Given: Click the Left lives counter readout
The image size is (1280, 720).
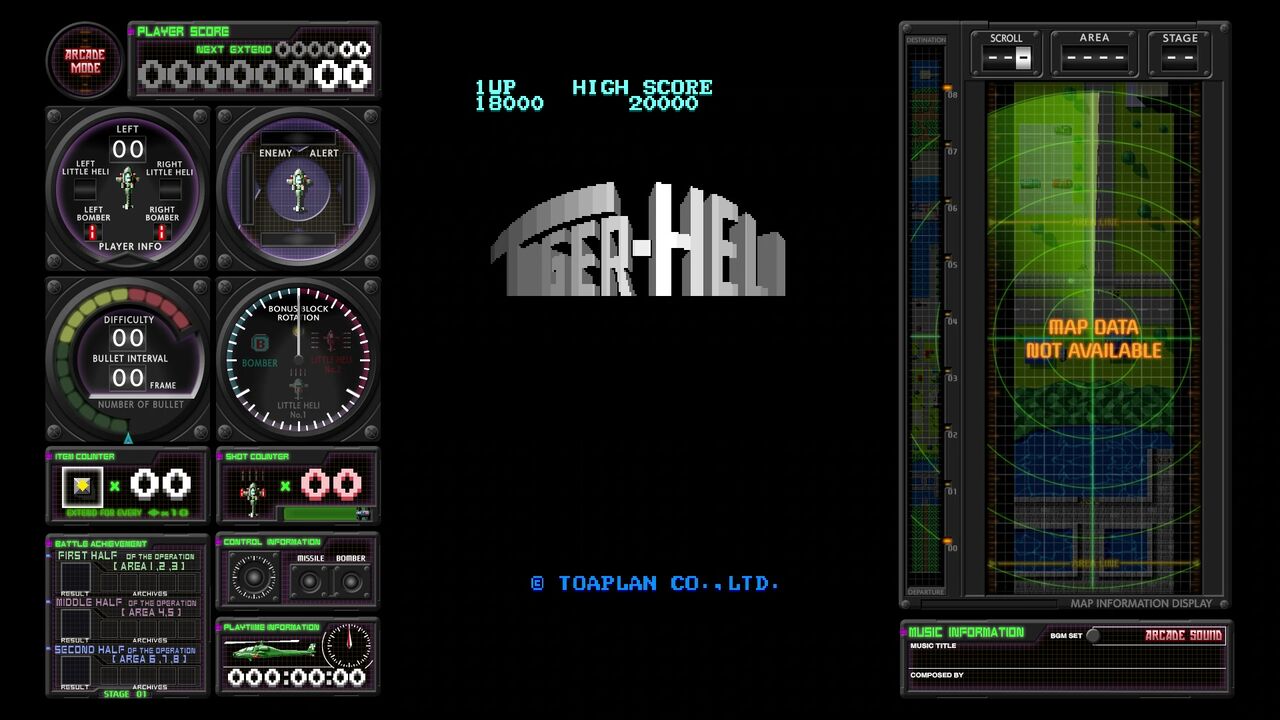Looking at the screenshot, I should pos(128,150).
